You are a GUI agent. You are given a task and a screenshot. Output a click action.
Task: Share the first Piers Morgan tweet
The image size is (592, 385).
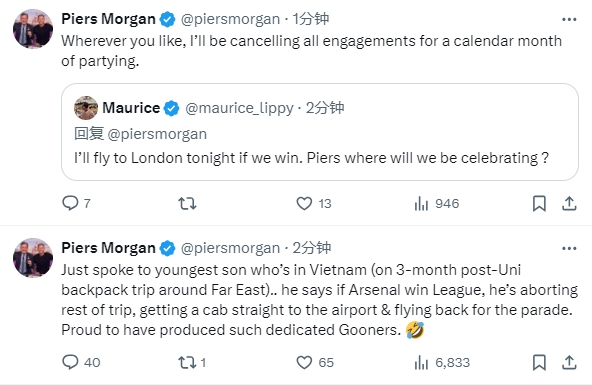(x=569, y=204)
